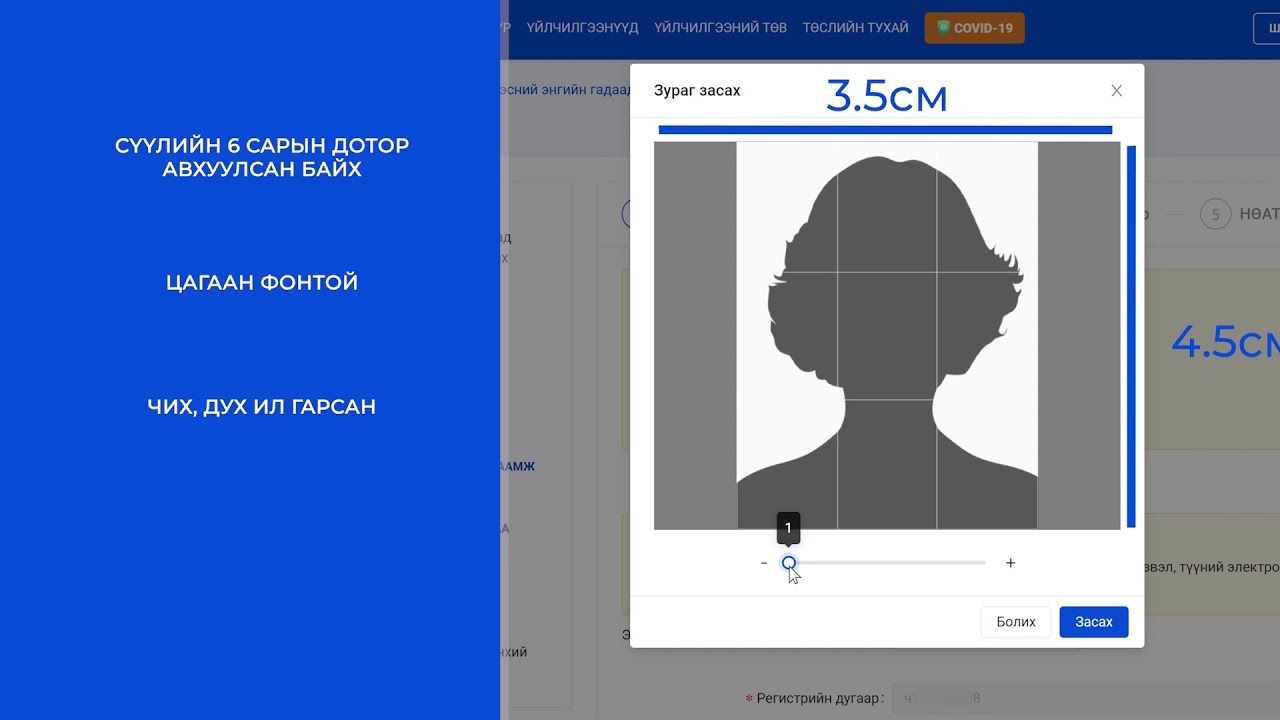Screen dimensions: 1280x720
Task: Click the plus zoom-in icon
Action: tap(1010, 563)
